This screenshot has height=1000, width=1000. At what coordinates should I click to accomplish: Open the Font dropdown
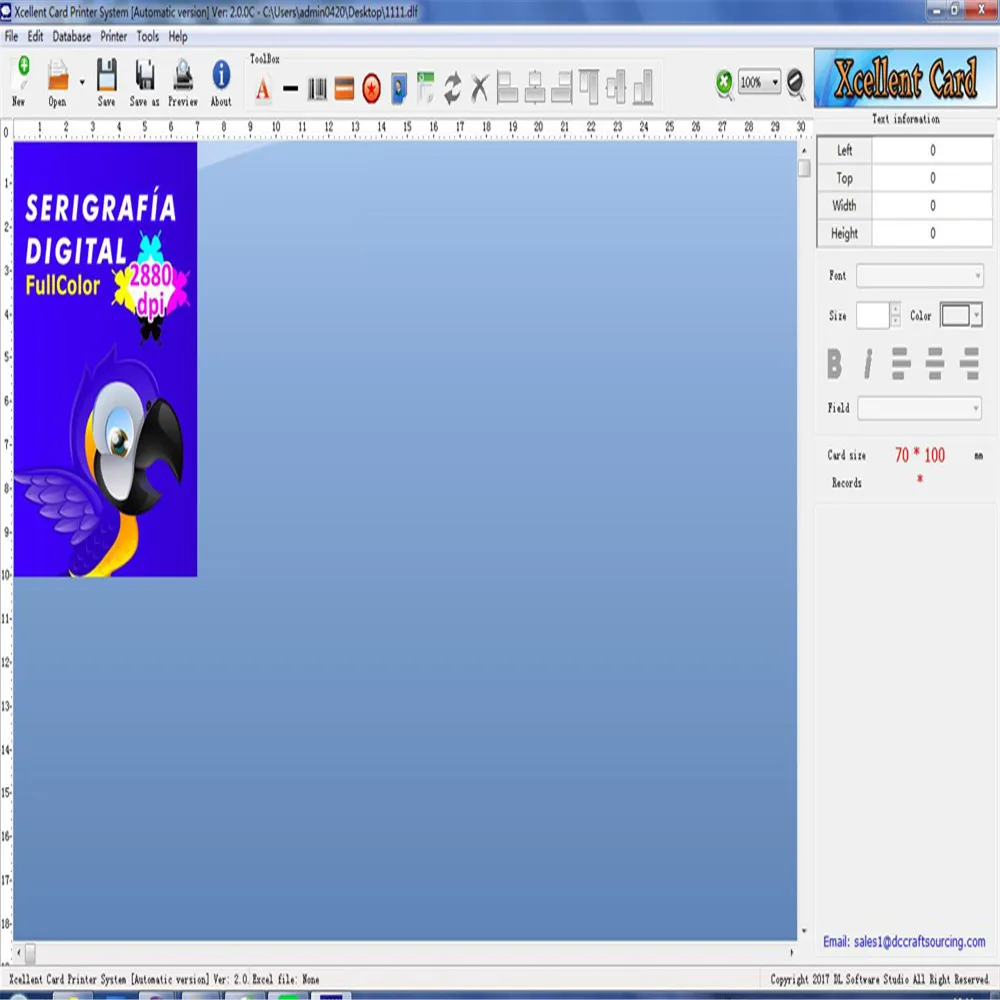[x=919, y=276]
